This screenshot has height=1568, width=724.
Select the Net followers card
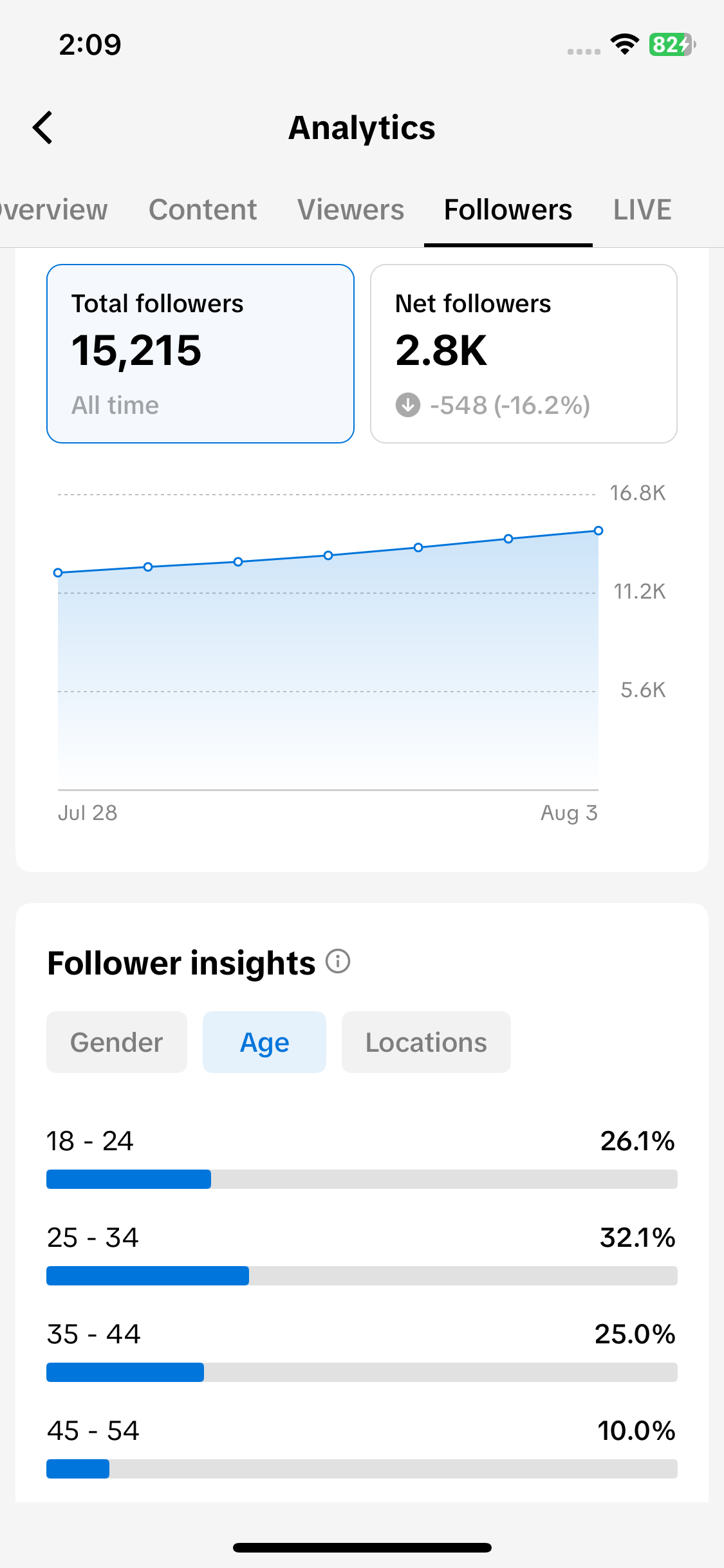pos(524,353)
